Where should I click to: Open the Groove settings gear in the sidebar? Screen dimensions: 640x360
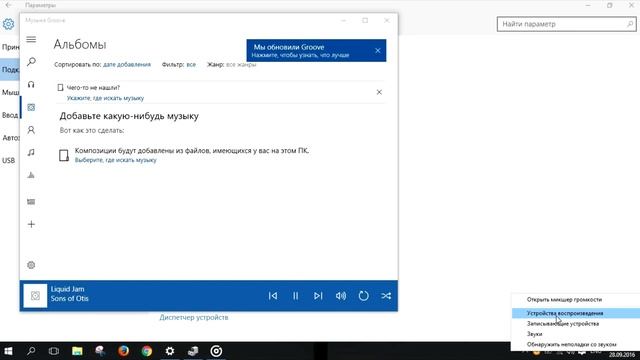click(x=31, y=265)
